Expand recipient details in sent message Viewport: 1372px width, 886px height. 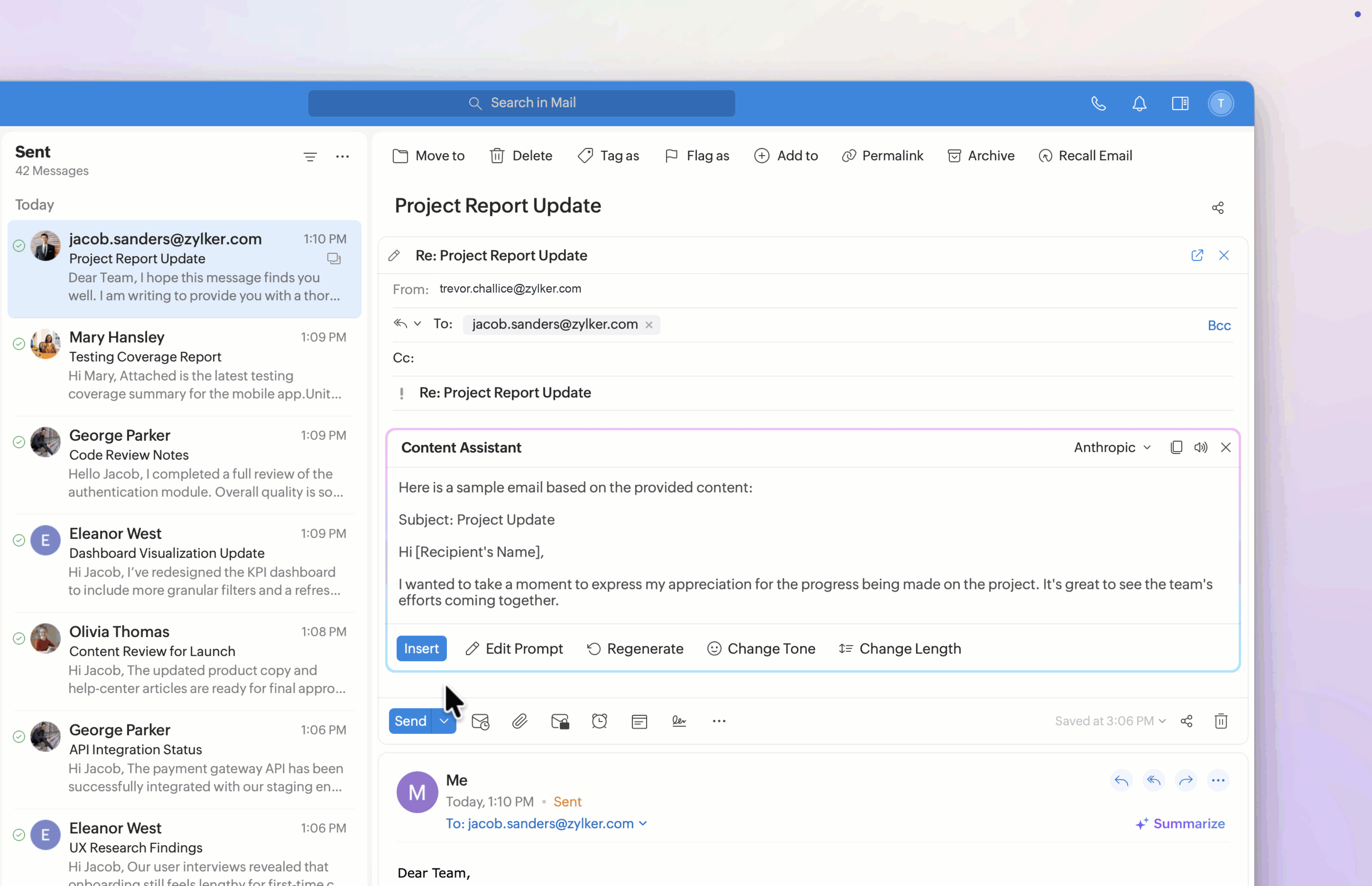click(643, 823)
